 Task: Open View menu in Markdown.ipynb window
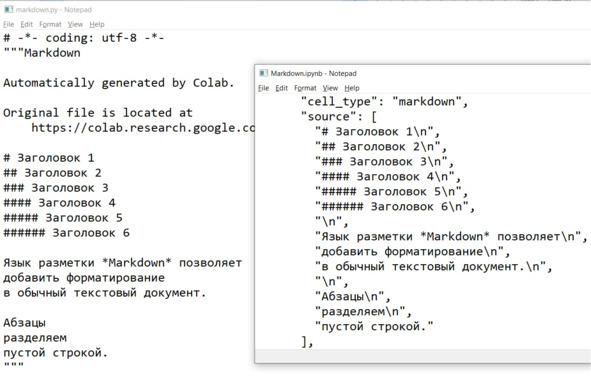click(330, 88)
